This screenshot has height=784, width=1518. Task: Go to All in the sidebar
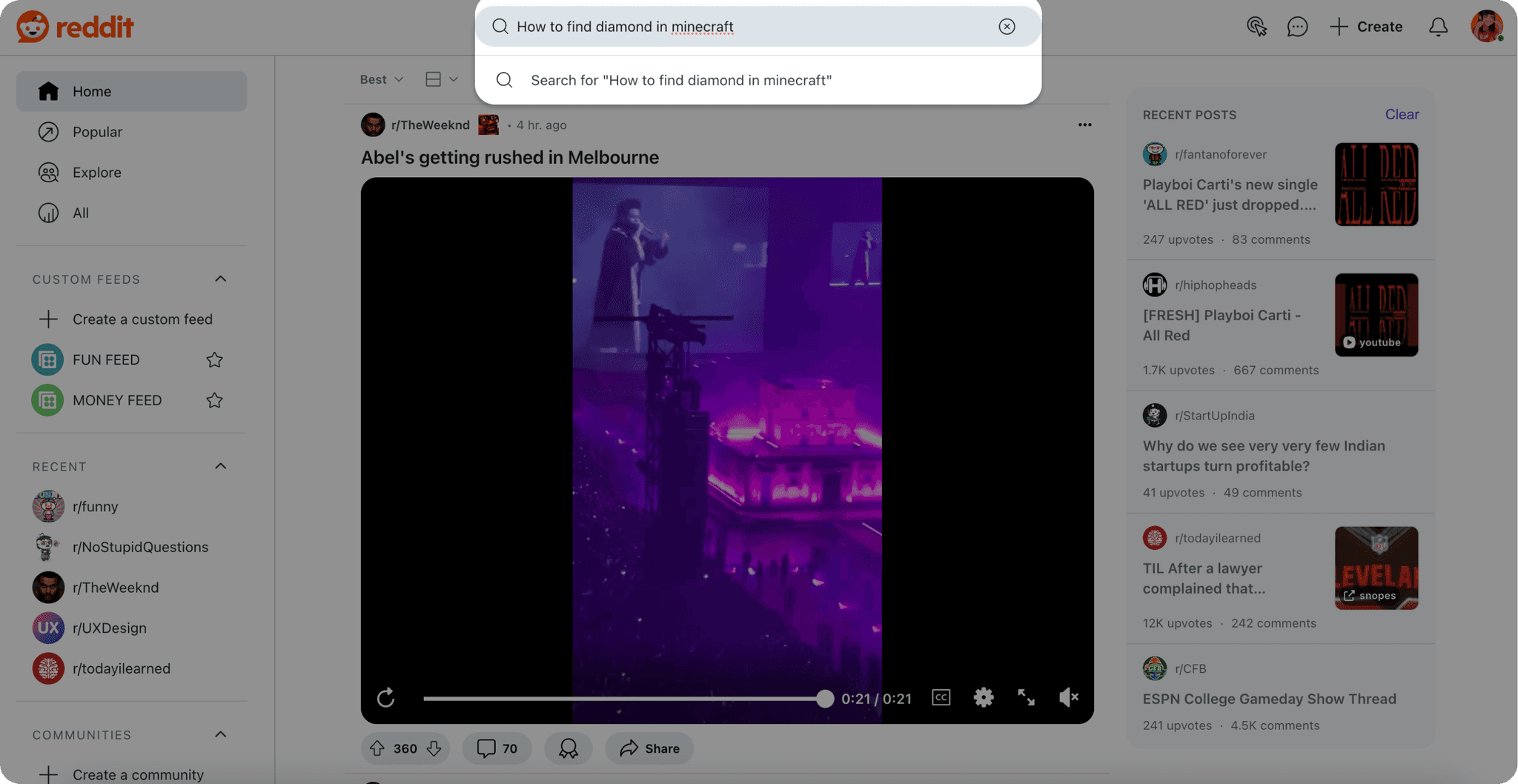(x=131, y=213)
